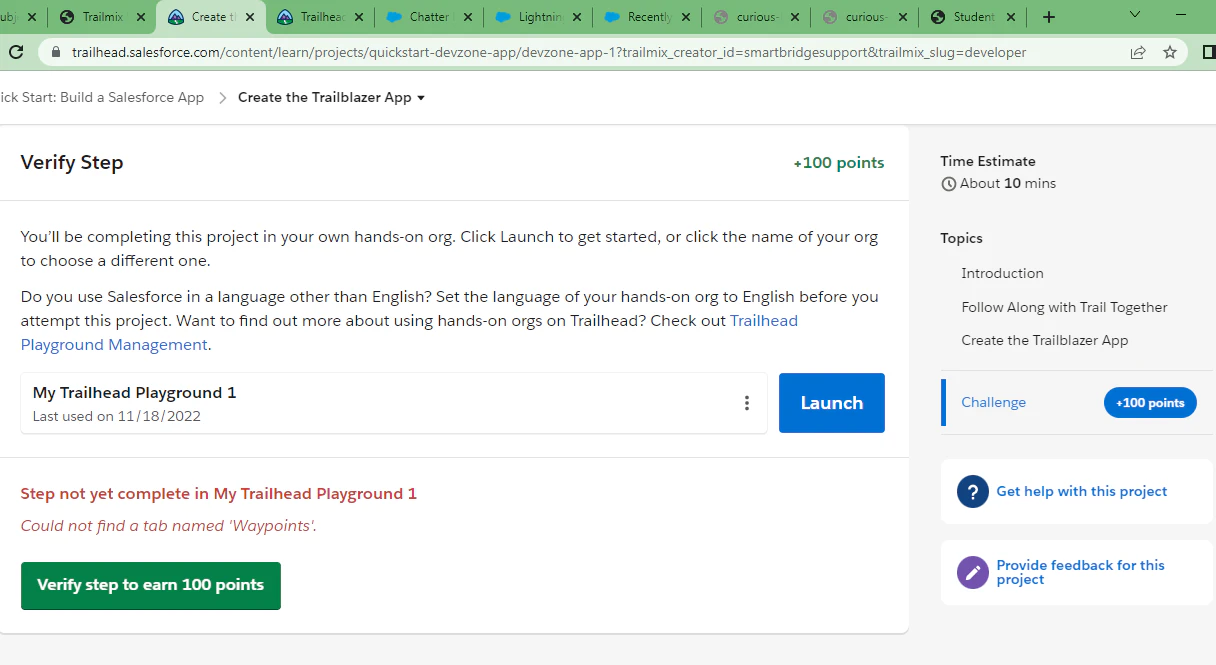Image resolution: width=1216 pixels, height=665 pixels.
Task: Bookmark this page with the star icon
Action: click(x=1170, y=52)
